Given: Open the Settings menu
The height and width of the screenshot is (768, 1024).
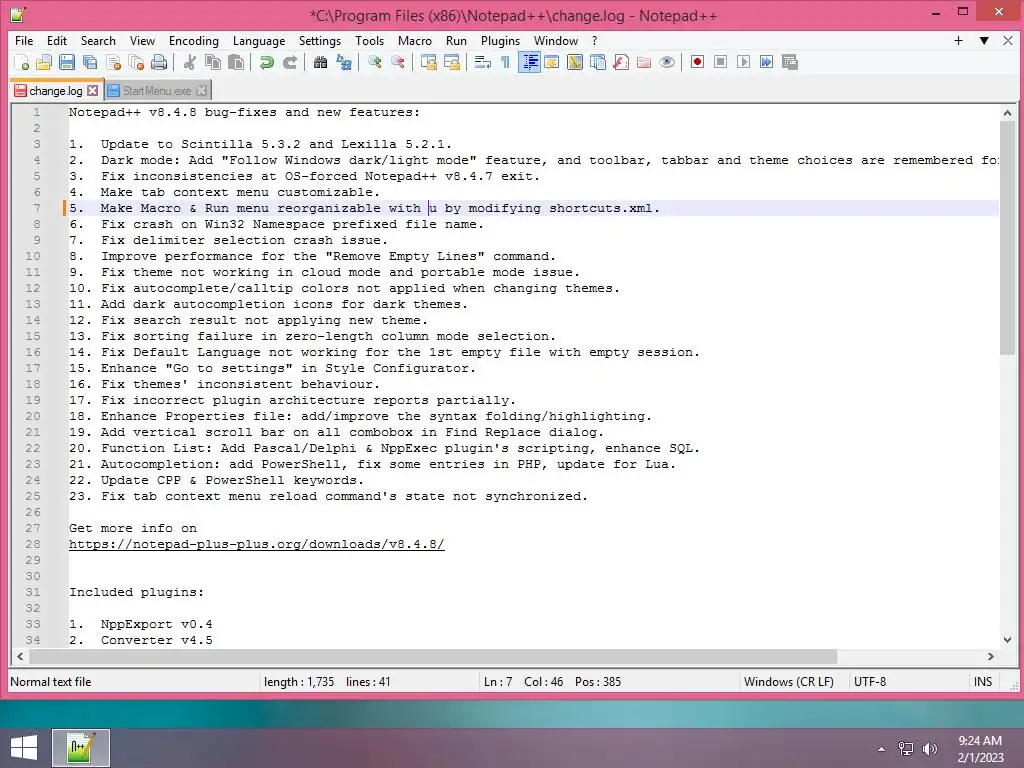Looking at the screenshot, I should (320, 40).
